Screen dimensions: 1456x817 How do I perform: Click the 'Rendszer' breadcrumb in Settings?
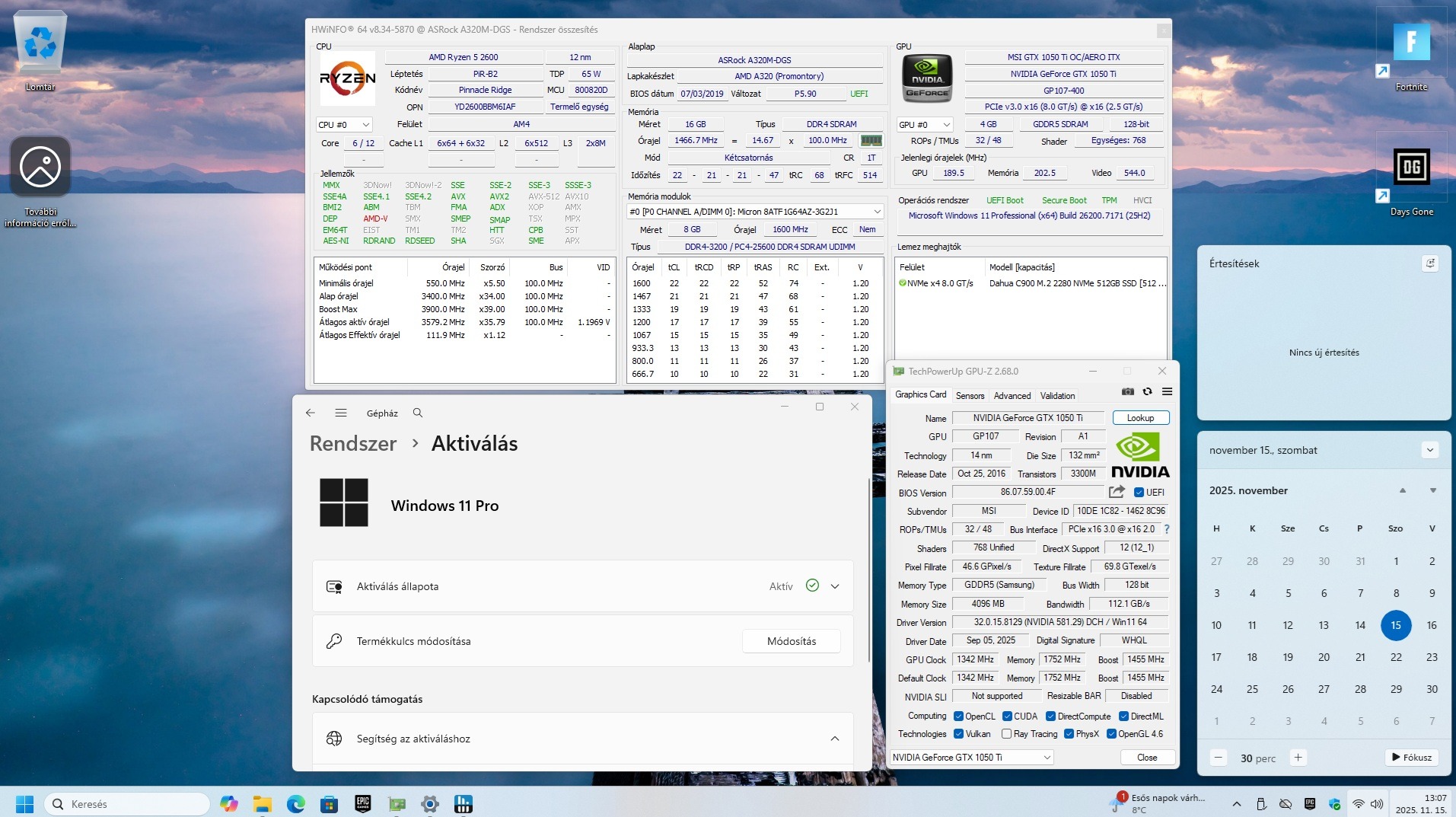[353, 443]
